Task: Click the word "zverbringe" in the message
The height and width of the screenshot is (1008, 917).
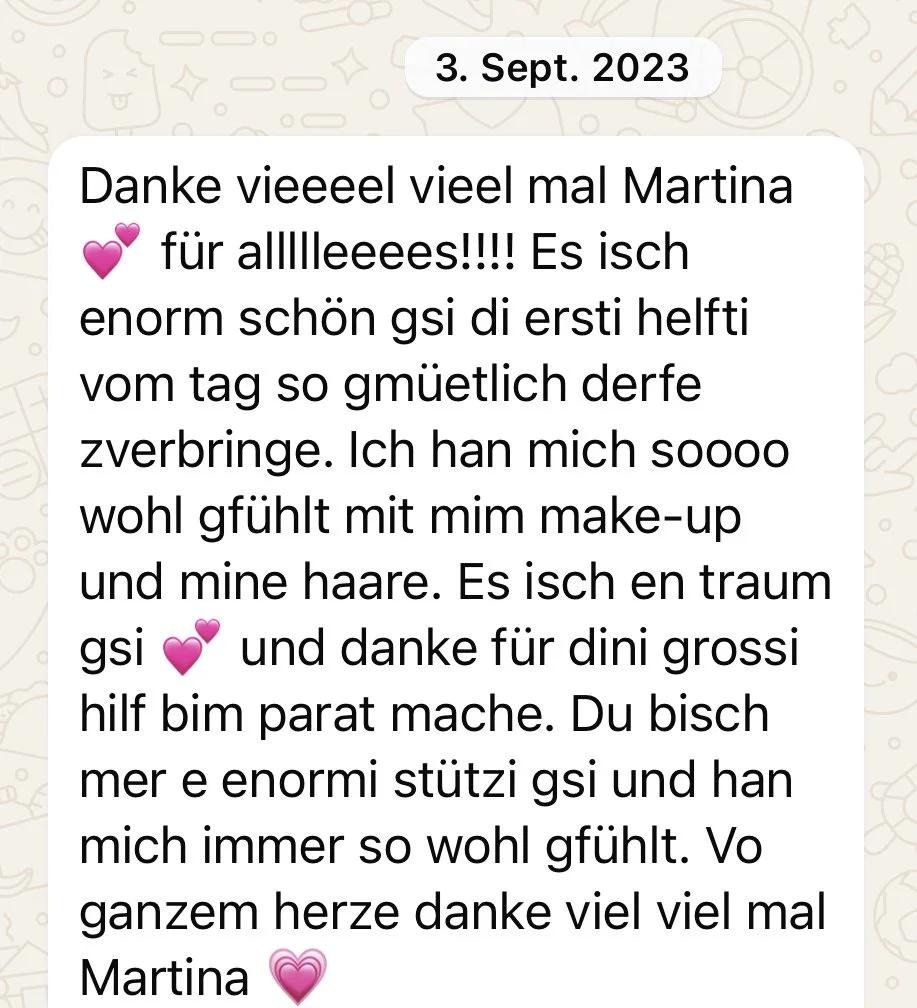Action: [x=207, y=453]
